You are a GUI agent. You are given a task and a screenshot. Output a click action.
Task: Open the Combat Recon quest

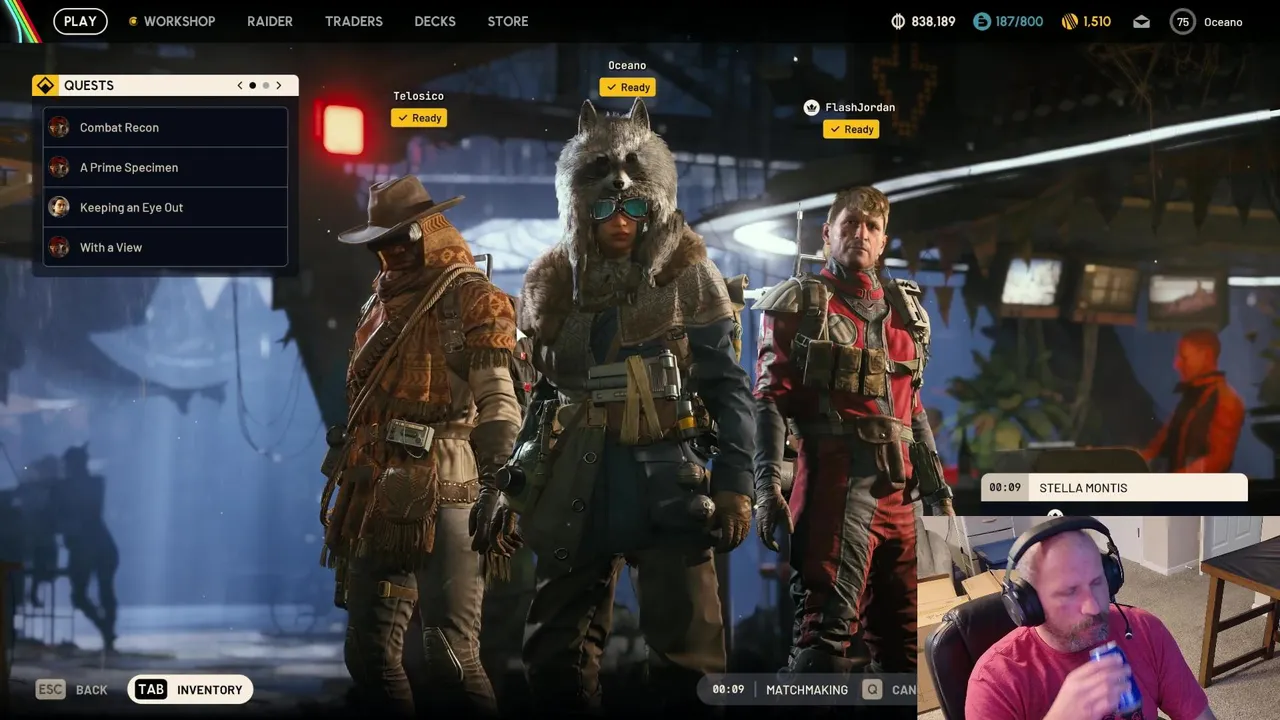(x=165, y=127)
